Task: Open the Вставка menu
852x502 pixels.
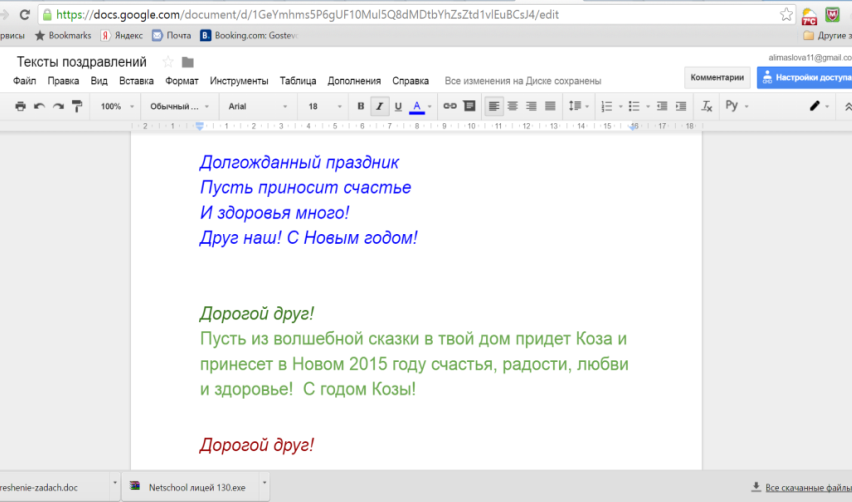Action: (x=136, y=81)
